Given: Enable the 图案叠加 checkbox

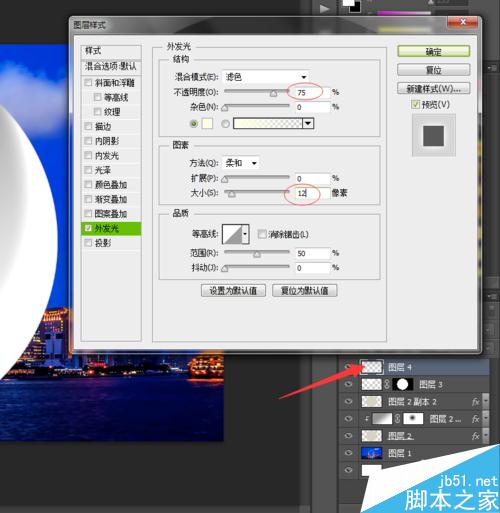Looking at the screenshot, I should tap(88, 213).
